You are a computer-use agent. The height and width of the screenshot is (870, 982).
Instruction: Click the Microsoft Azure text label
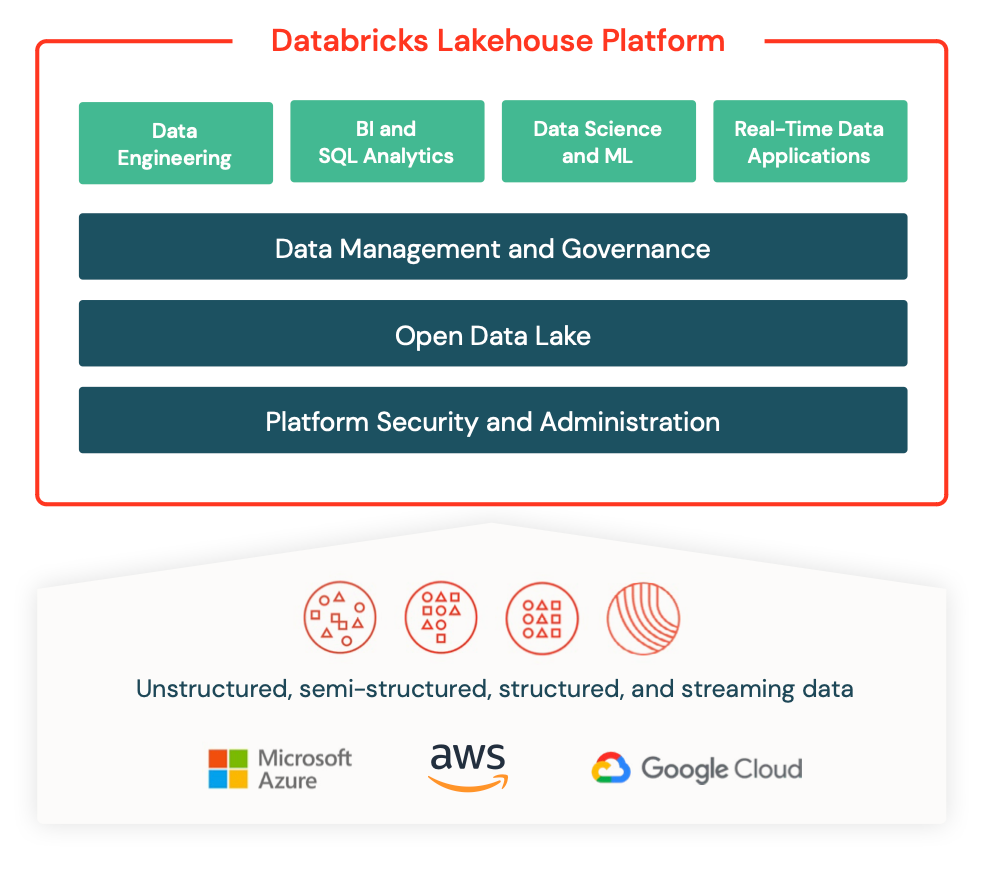click(x=304, y=769)
